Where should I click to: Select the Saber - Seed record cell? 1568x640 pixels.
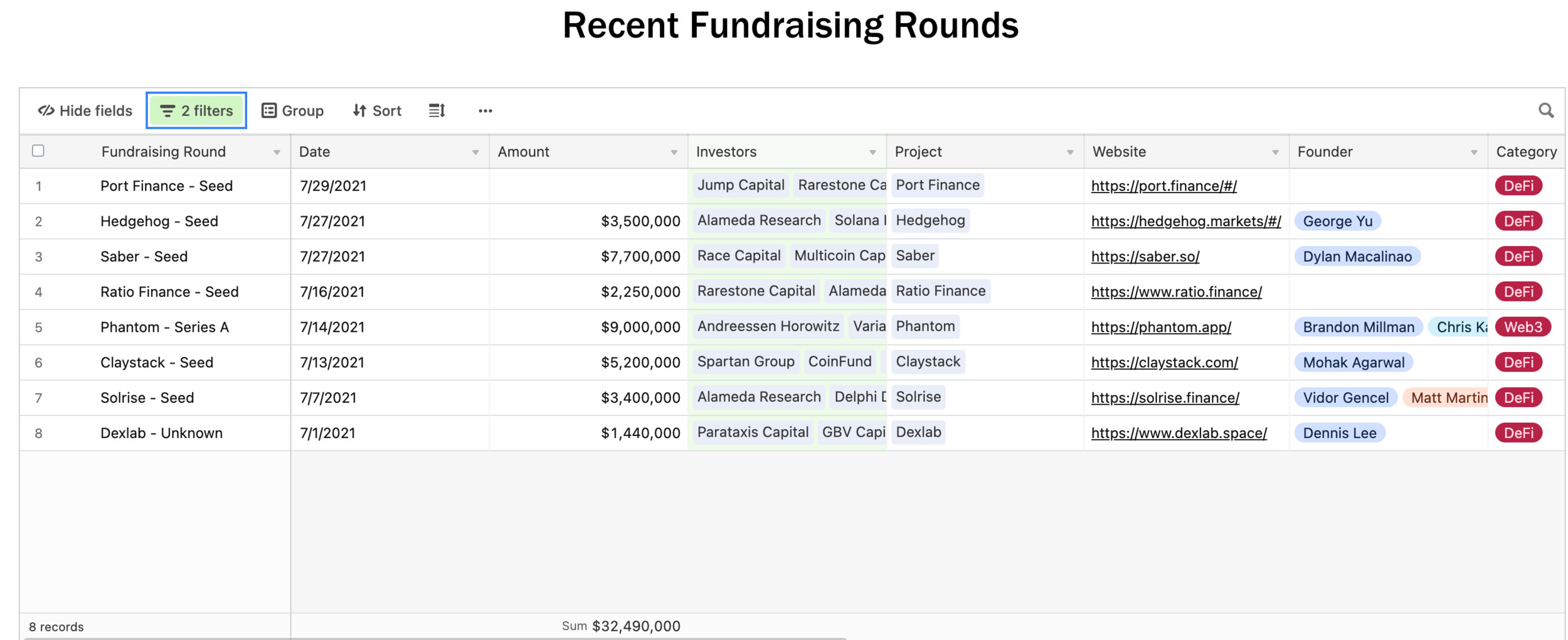(x=144, y=257)
